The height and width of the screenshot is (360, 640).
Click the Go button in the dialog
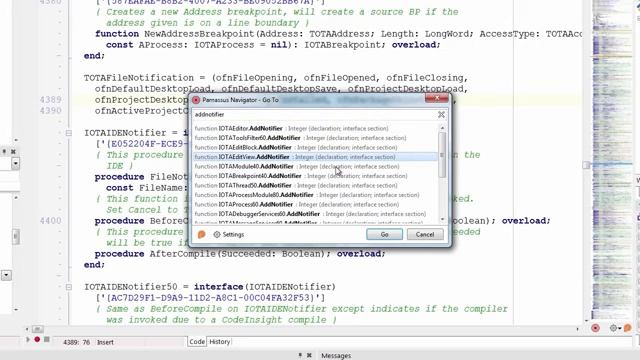click(x=384, y=234)
